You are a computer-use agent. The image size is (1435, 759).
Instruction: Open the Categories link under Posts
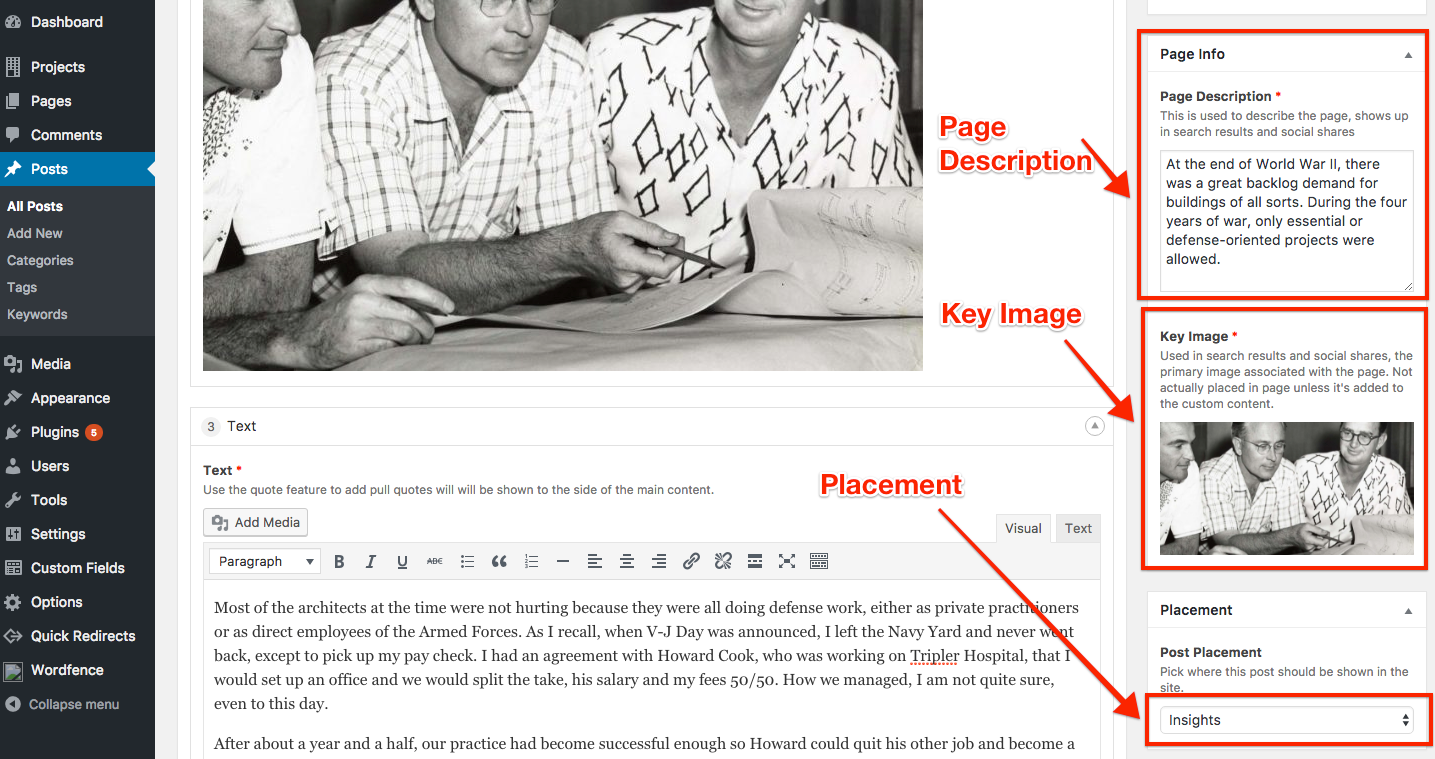click(40, 260)
